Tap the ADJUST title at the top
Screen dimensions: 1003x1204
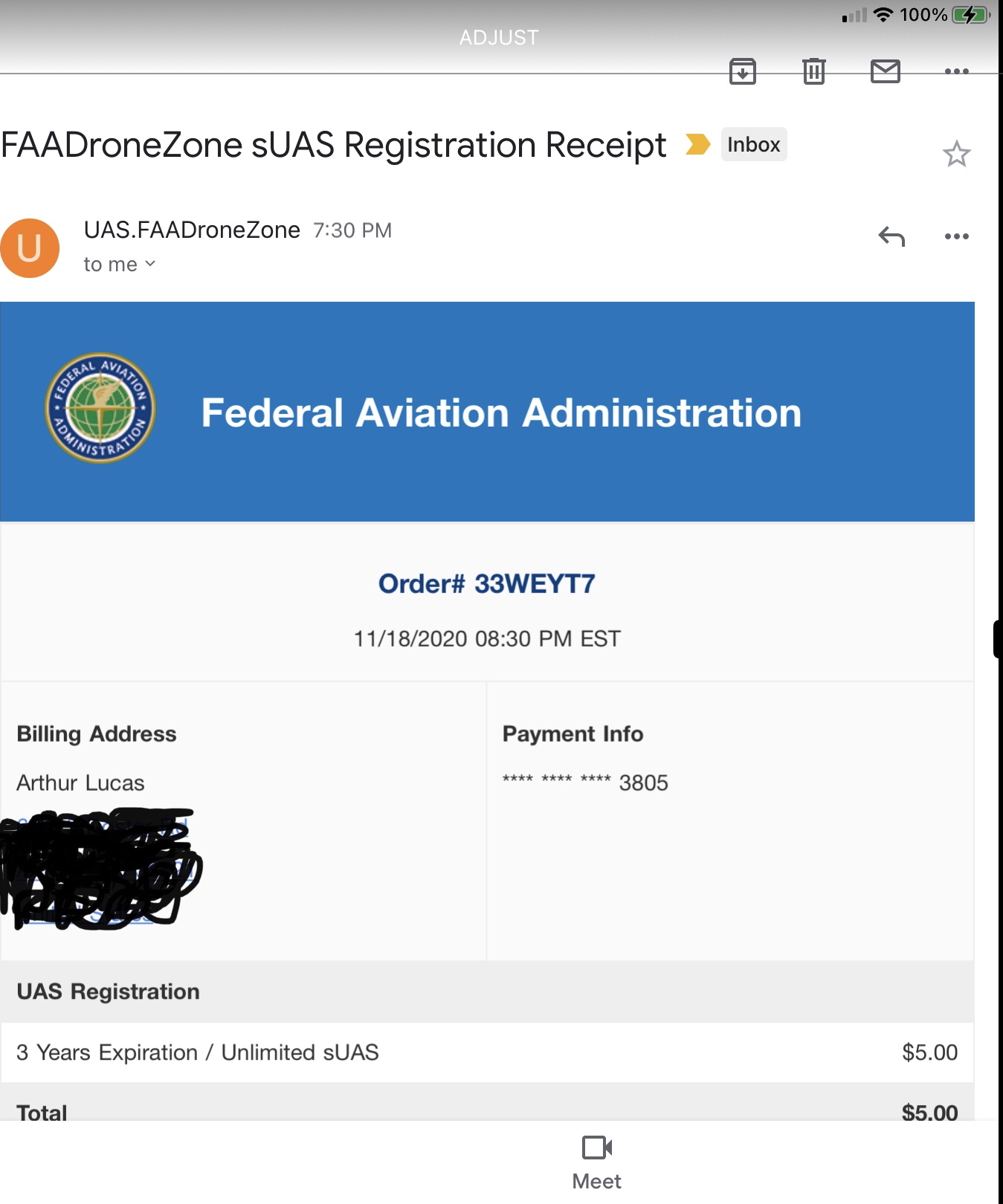(x=499, y=37)
